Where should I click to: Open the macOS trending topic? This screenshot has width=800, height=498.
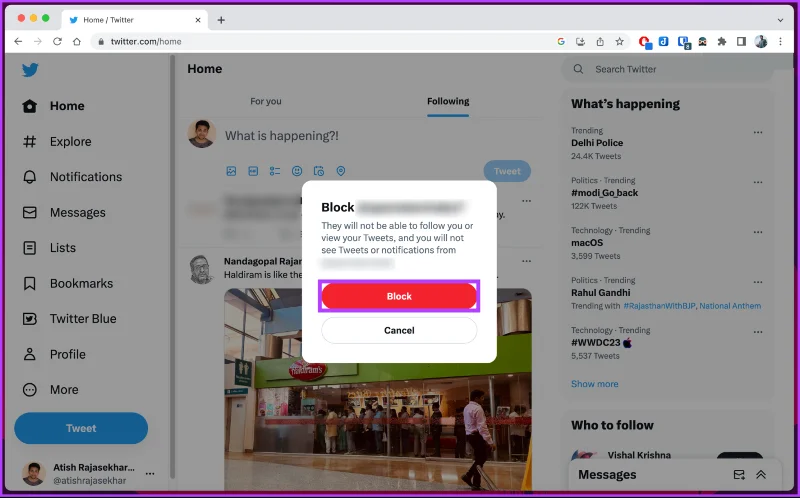pos(587,243)
